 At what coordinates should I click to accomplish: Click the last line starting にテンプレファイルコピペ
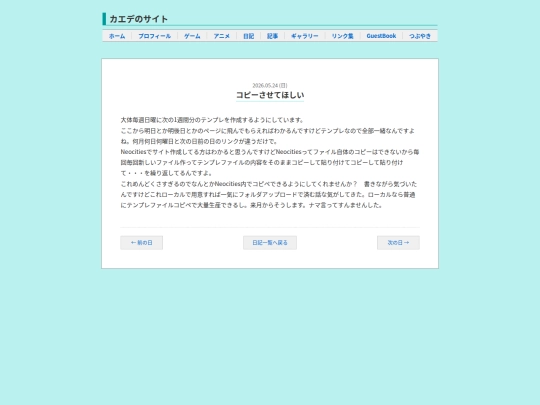251,205
